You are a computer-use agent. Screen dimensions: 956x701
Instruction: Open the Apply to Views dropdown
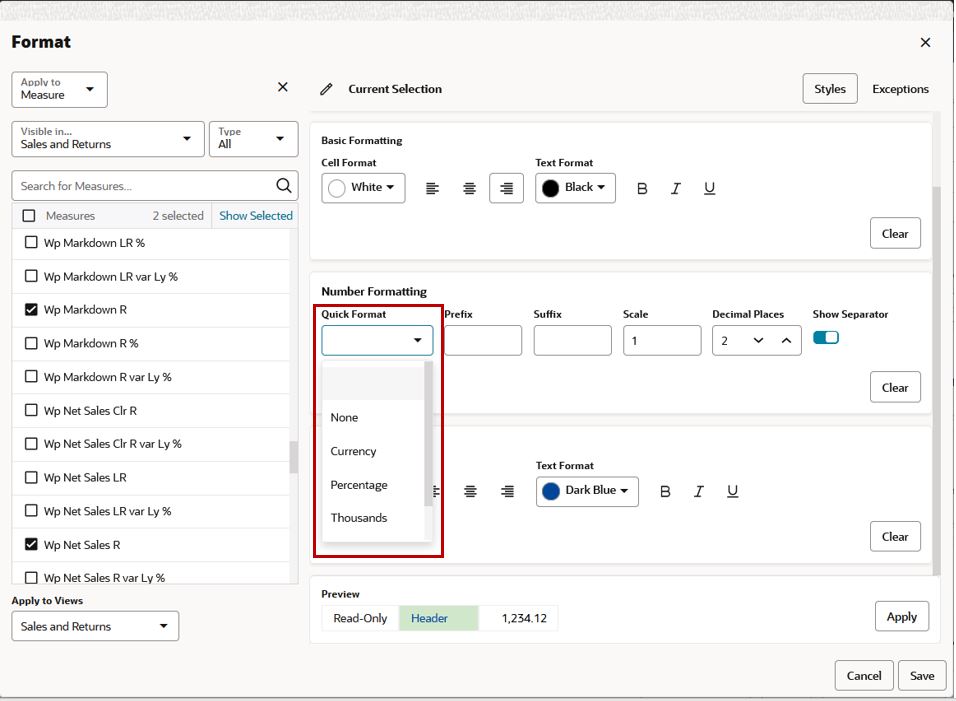(x=95, y=626)
